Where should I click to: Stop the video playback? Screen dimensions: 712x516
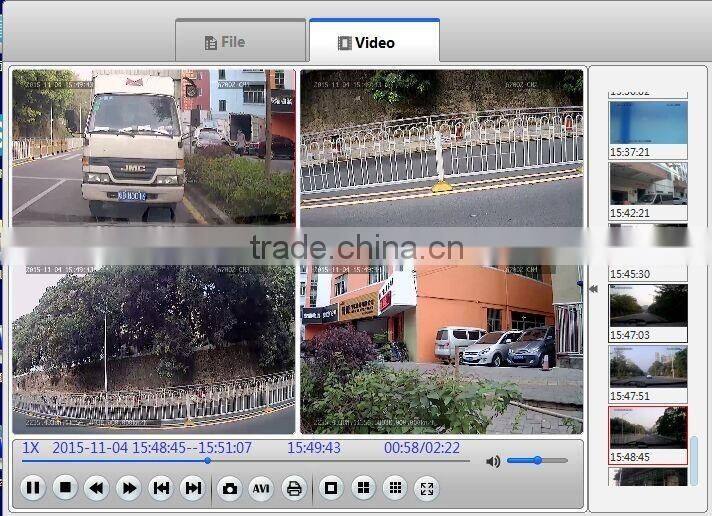65,487
